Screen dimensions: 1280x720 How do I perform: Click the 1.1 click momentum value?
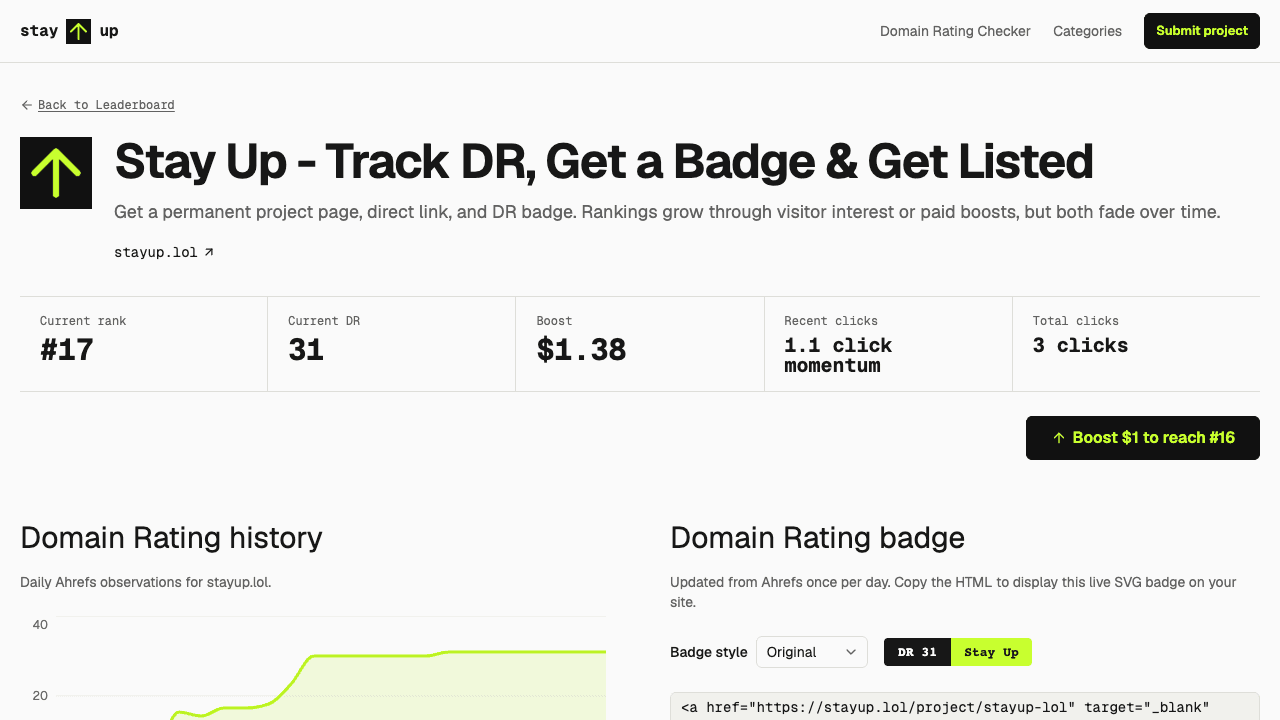pyautogui.click(x=838, y=355)
